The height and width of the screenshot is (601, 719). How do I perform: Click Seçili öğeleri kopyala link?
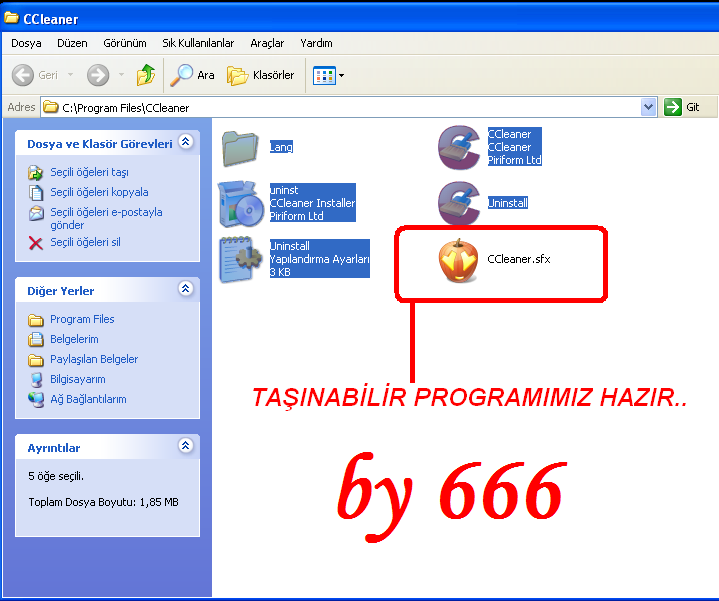99,192
